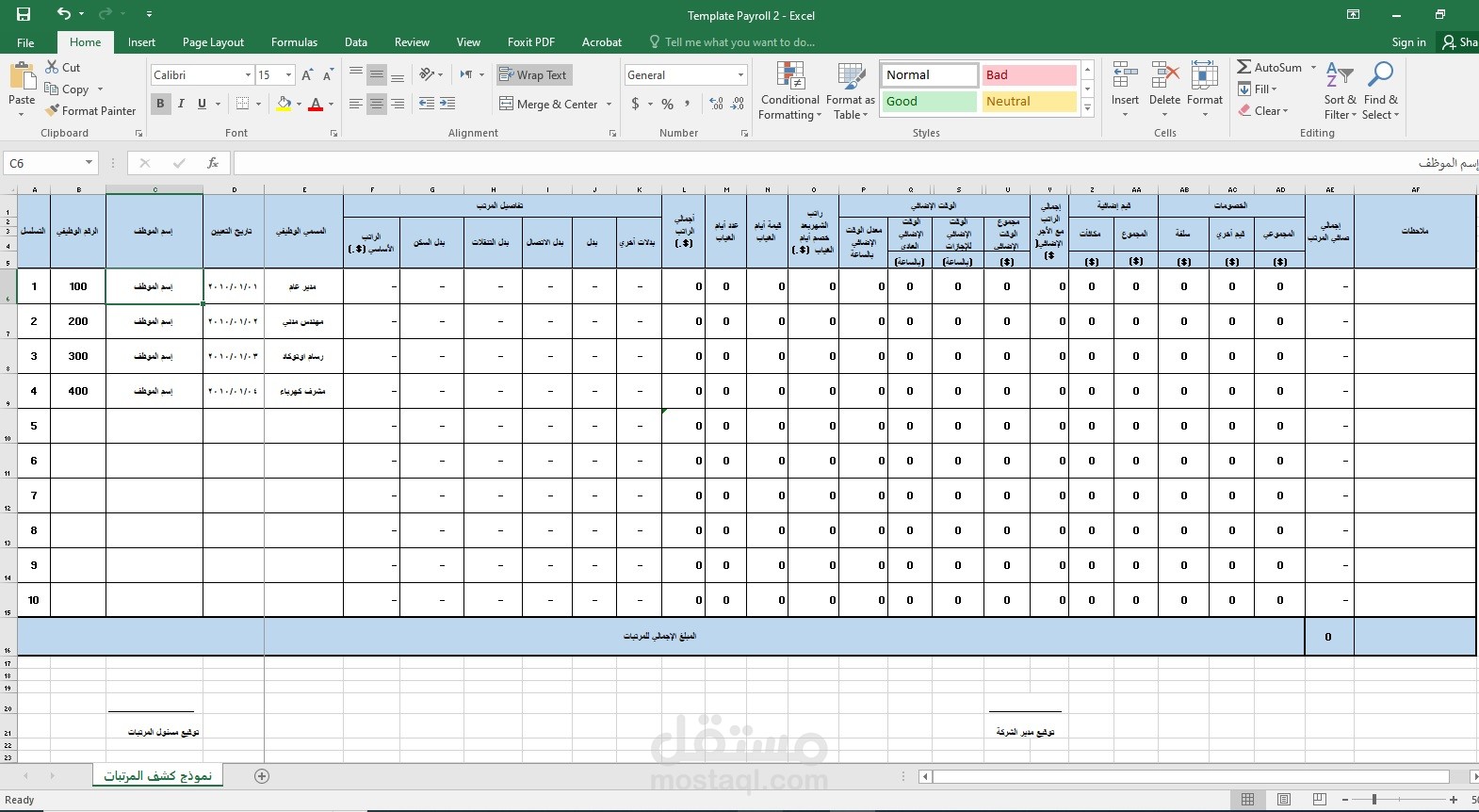Increase the indent
Image resolution: width=1479 pixels, height=812 pixels.
(447, 104)
